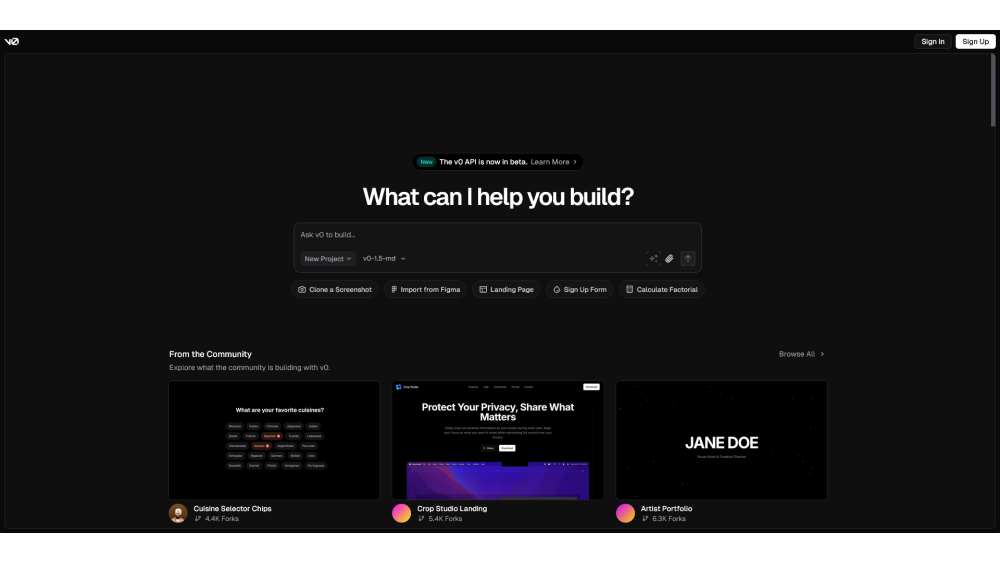
Task: Open the Artist Portfolio JANE DOE thumbnail
Action: coord(721,440)
